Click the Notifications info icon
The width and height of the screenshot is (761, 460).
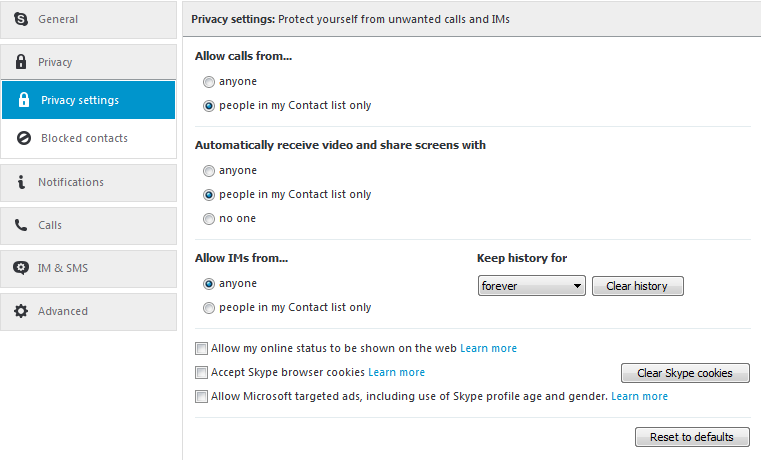point(21,182)
